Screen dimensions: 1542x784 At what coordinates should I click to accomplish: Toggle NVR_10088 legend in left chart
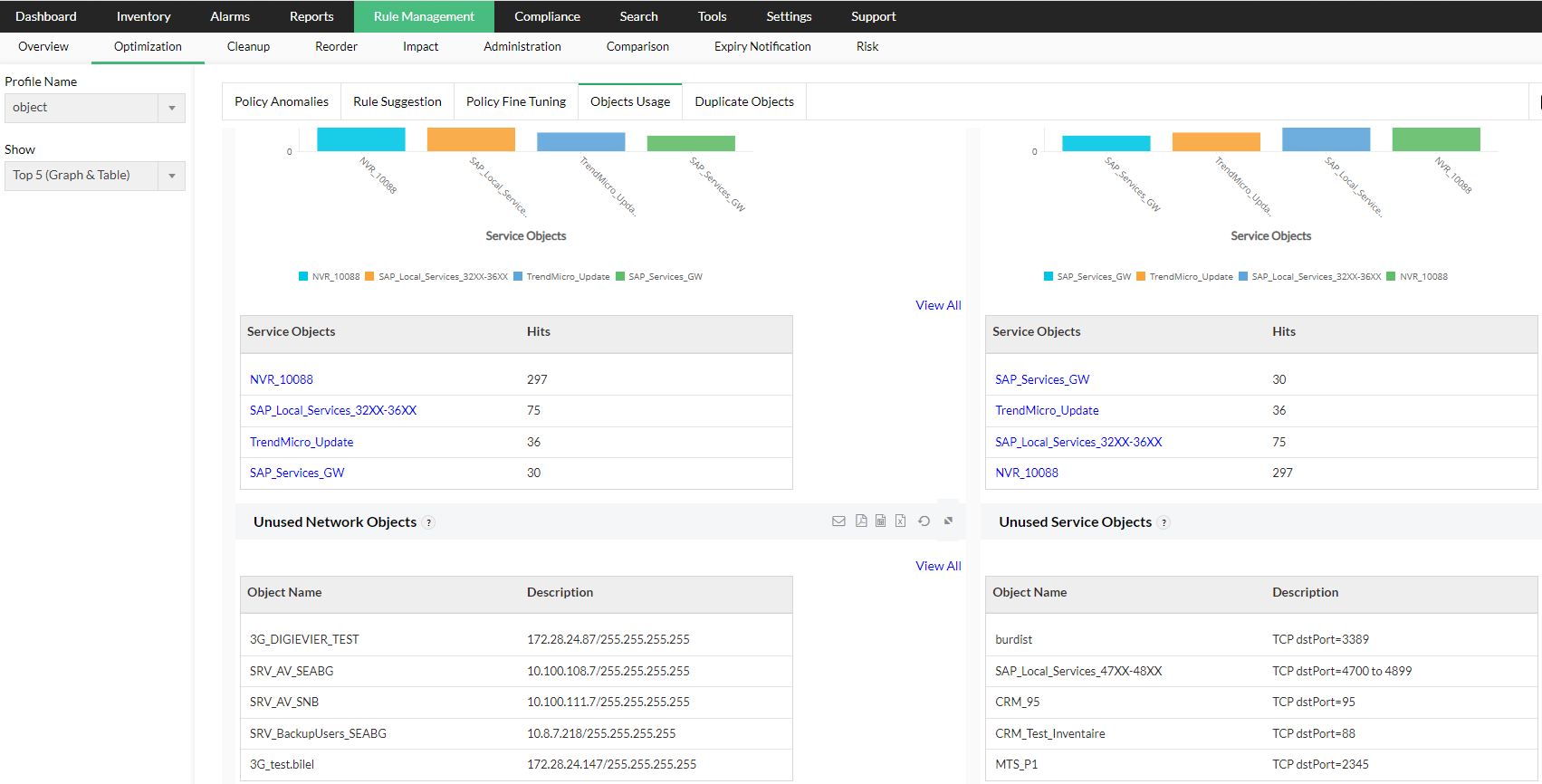[330, 277]
